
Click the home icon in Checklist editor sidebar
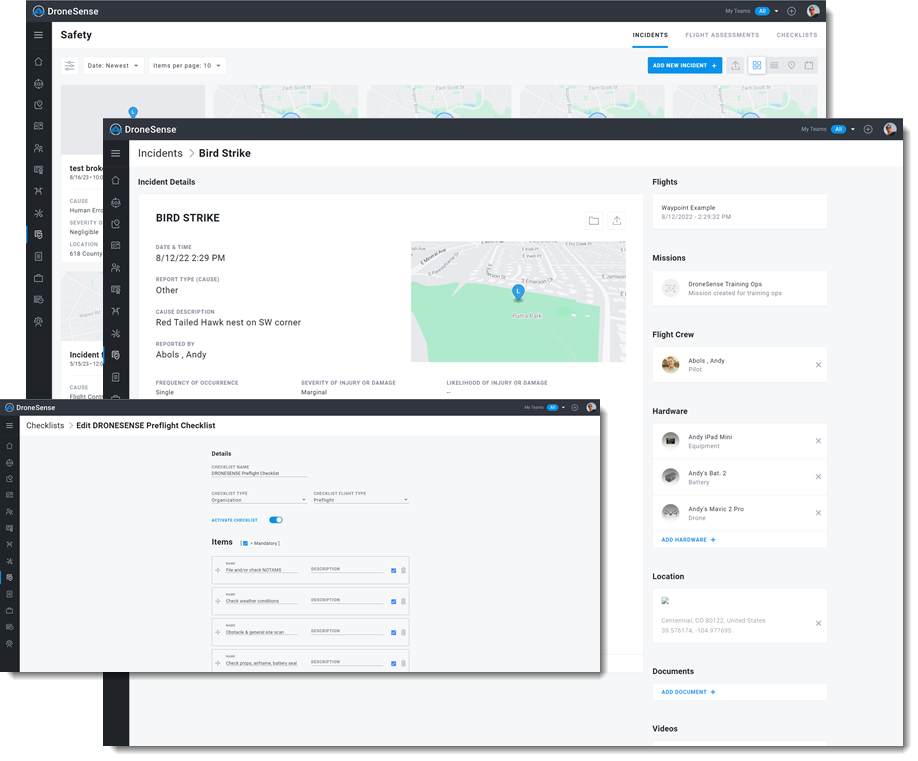9,446
